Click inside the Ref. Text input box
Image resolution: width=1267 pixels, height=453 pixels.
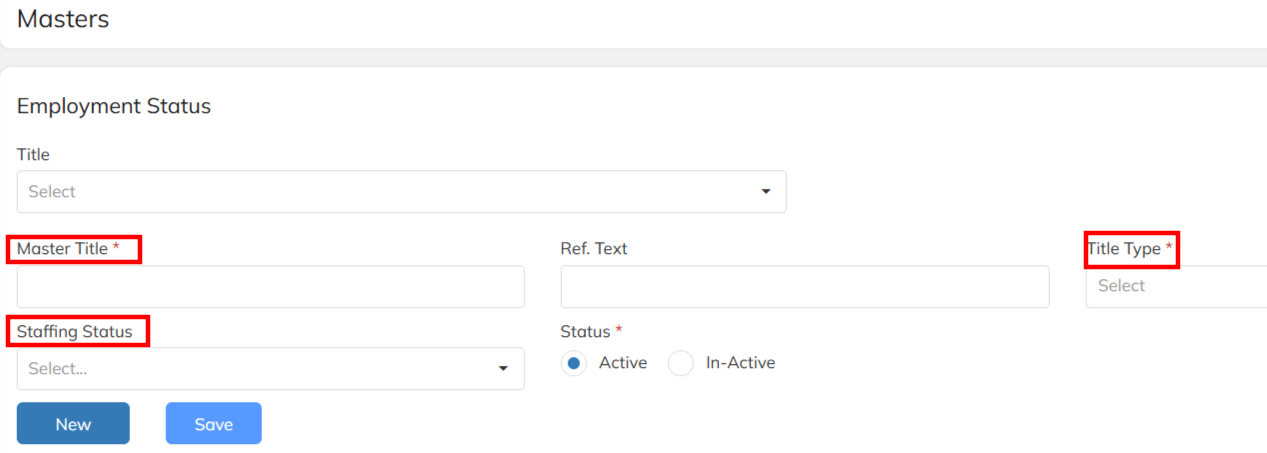(804, 287)
